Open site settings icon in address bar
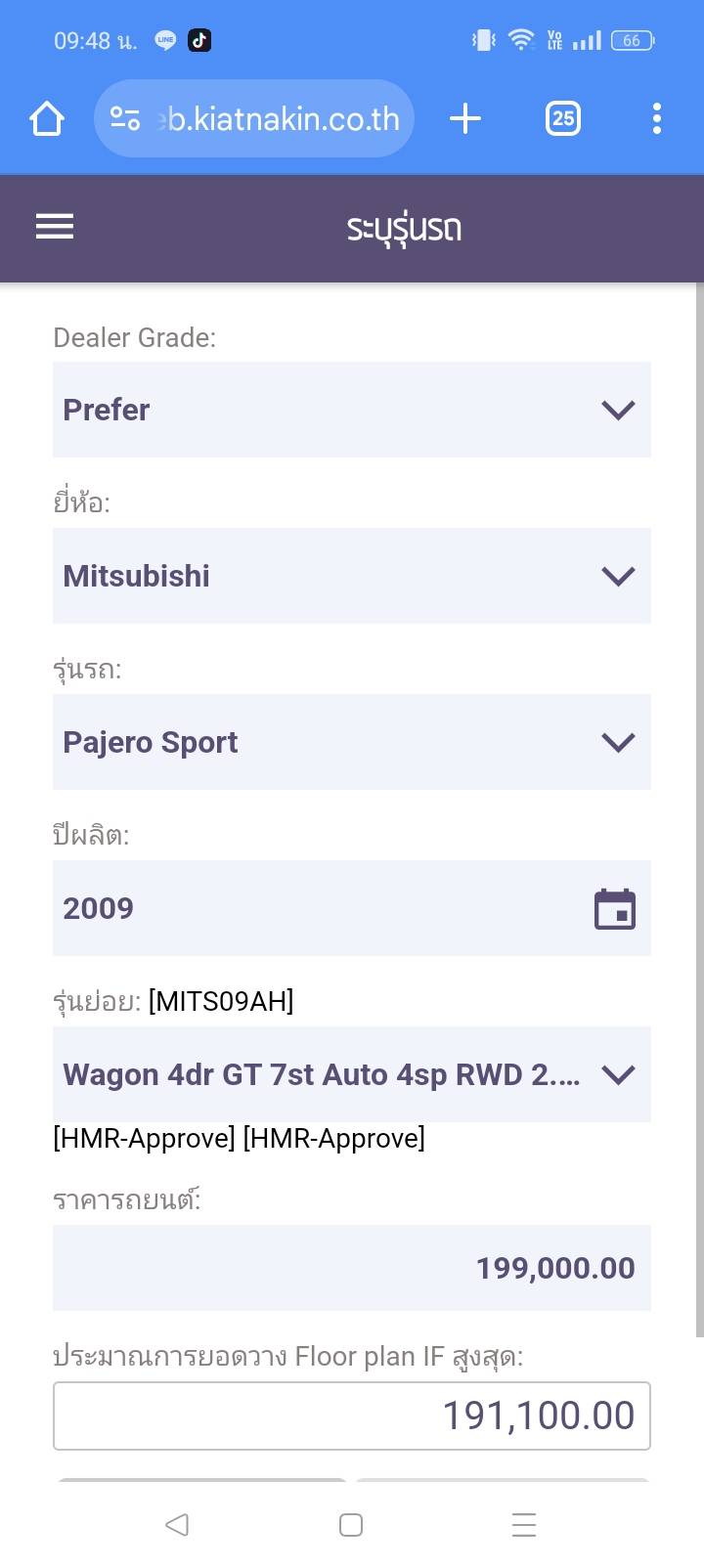 125,119
